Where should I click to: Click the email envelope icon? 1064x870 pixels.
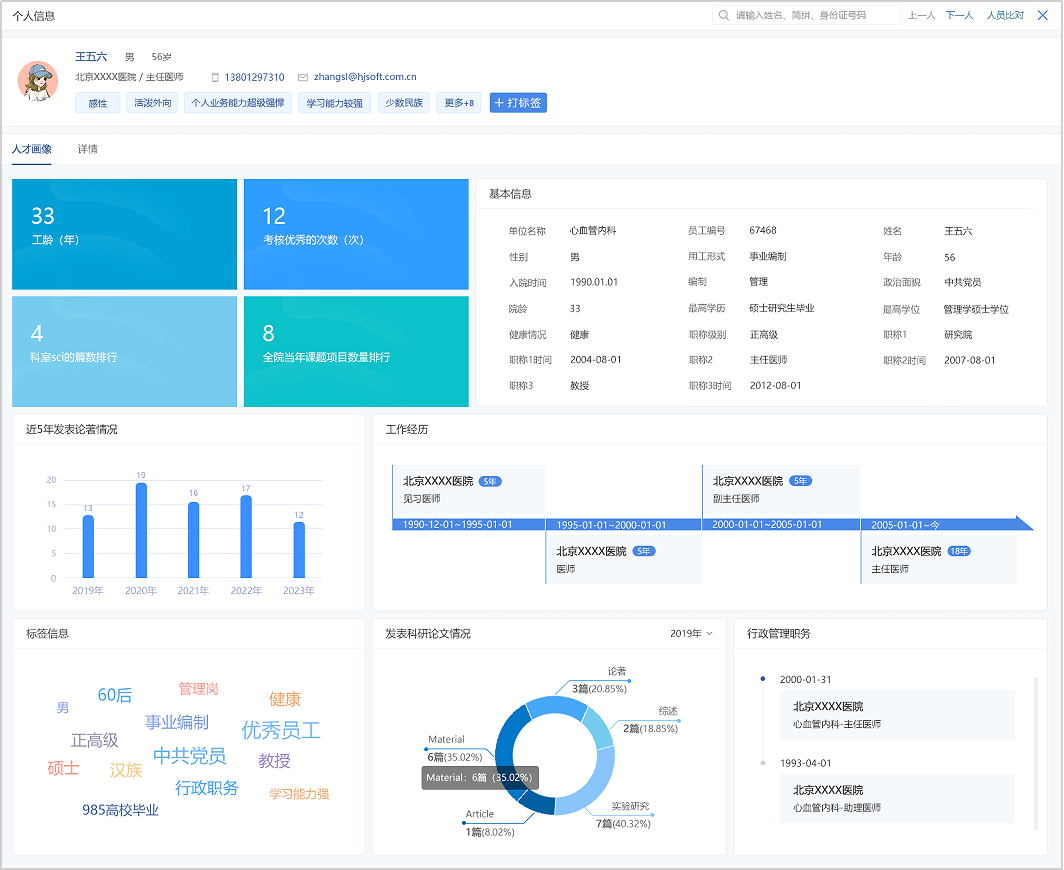303,77
